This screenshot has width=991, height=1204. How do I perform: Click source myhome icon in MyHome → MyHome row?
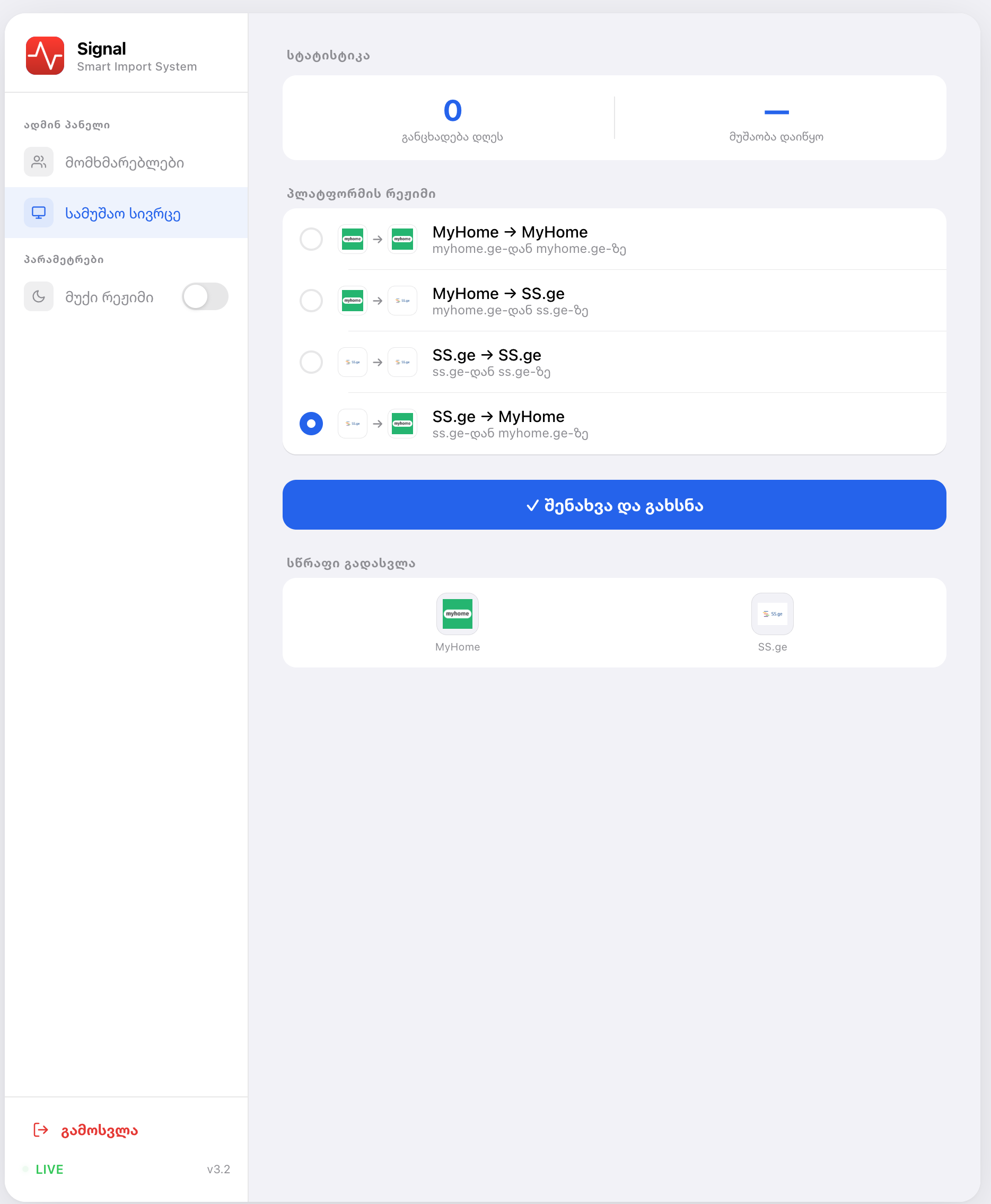pos(353,239)
